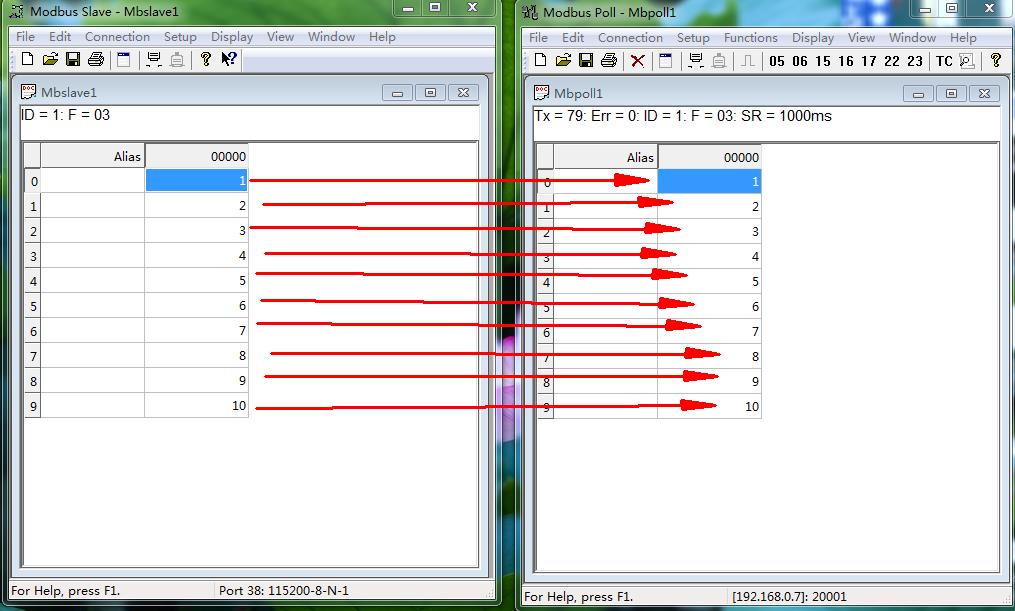Maximize the Mbslave1 child window
Viewport: 1015px width, 611px height.
point(430,93)
